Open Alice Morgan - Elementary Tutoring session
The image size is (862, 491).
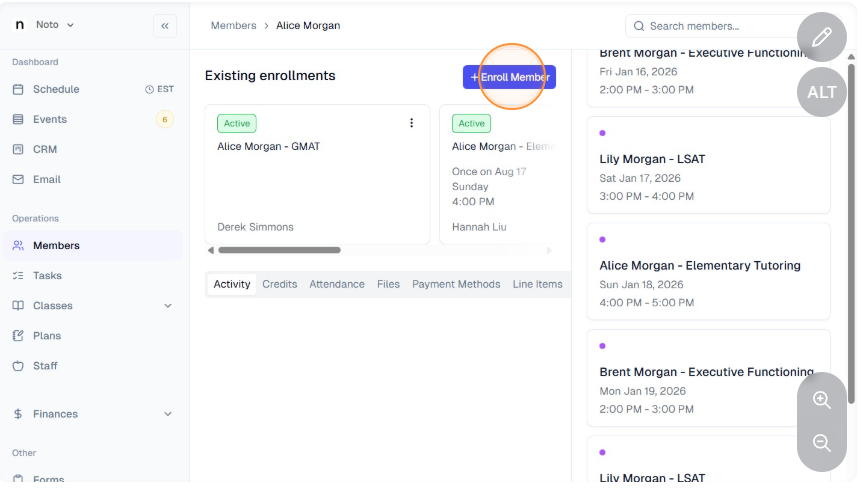tap(709, 272)
